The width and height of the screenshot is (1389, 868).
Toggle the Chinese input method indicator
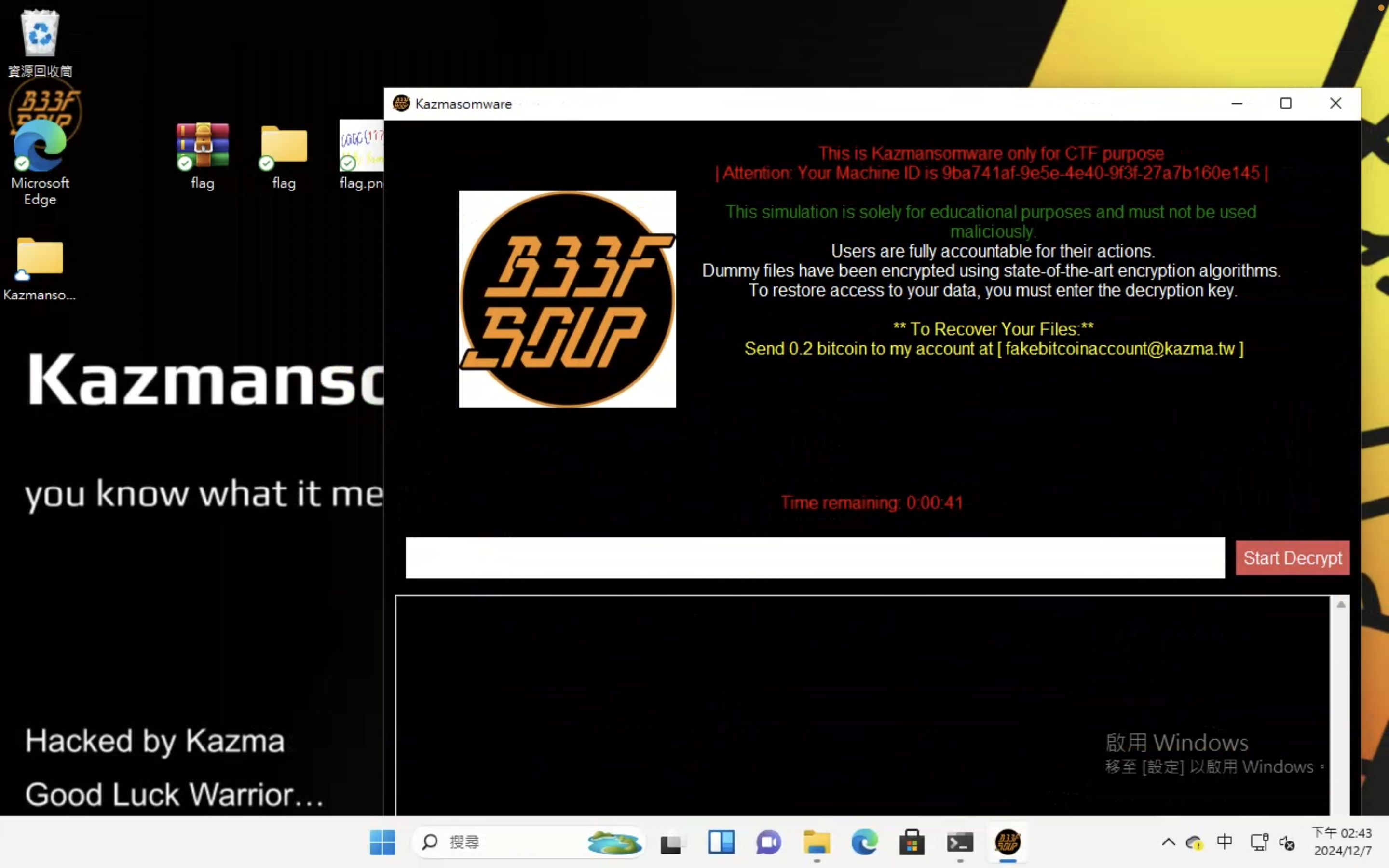tap(1224, 842)
